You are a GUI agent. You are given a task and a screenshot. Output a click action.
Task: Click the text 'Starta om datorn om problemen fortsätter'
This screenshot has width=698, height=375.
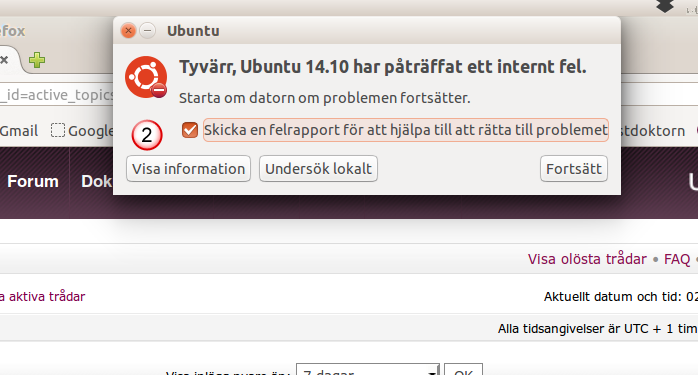coord(325,98)
